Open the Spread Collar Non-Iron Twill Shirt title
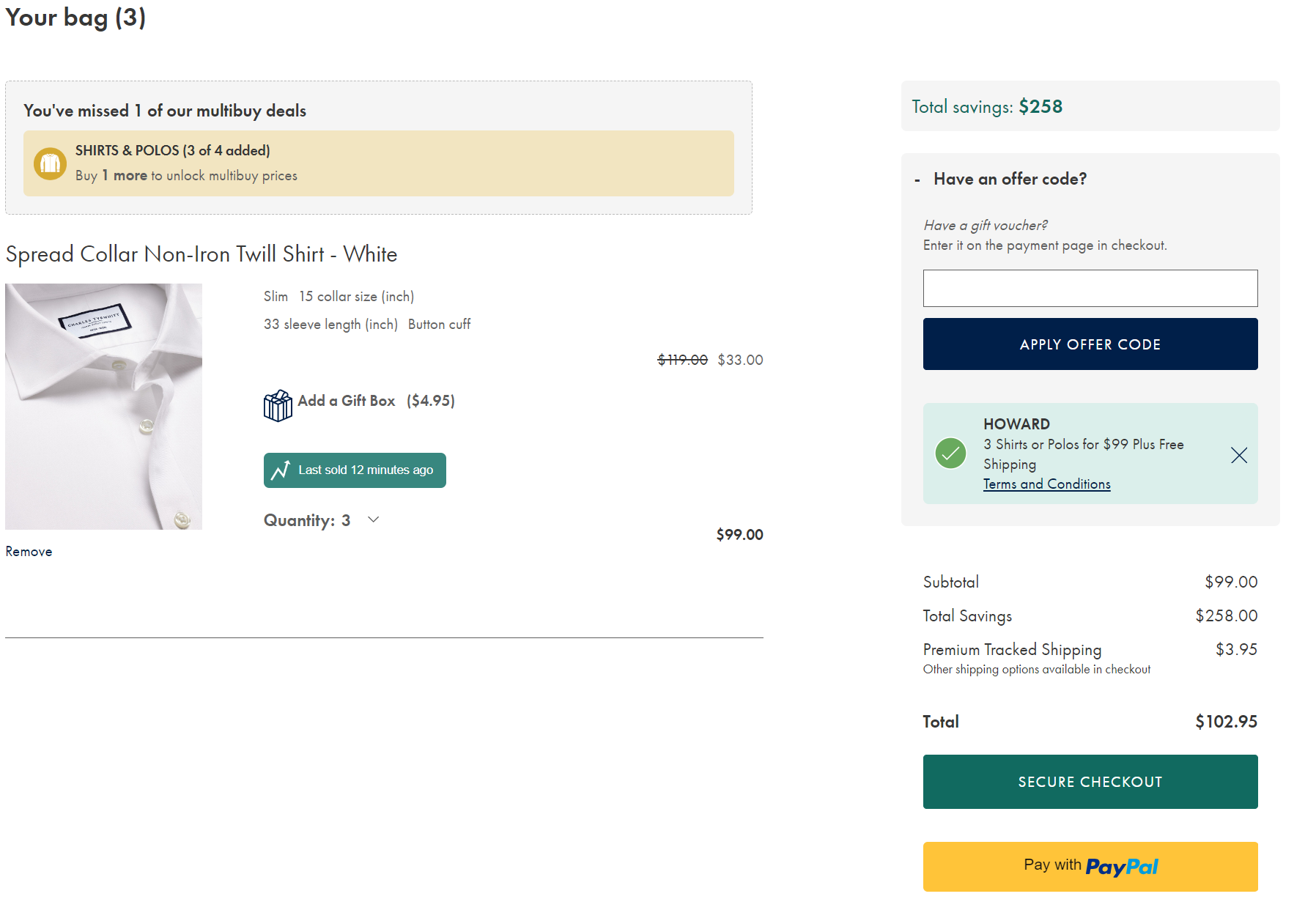 (x=202, y=254)
